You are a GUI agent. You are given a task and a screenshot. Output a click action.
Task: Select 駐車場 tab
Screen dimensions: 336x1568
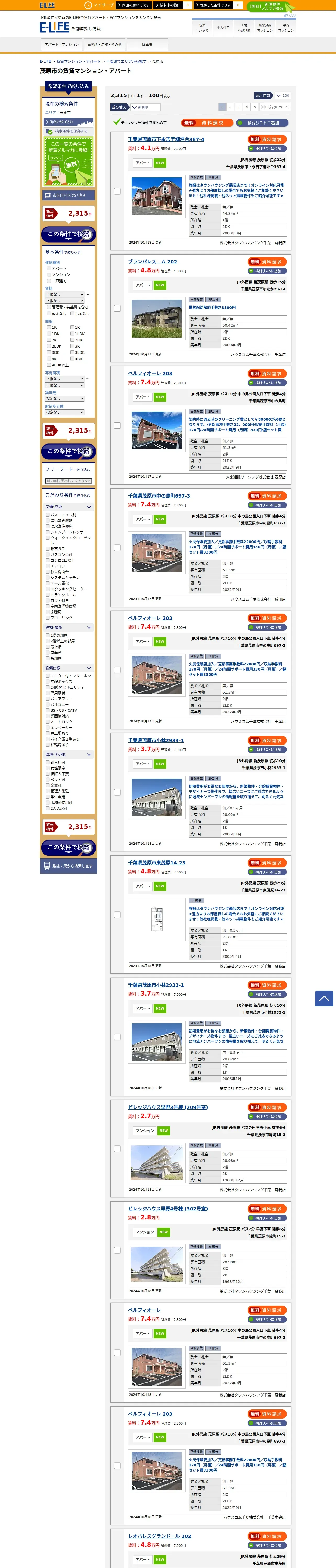tap(147, 44)
